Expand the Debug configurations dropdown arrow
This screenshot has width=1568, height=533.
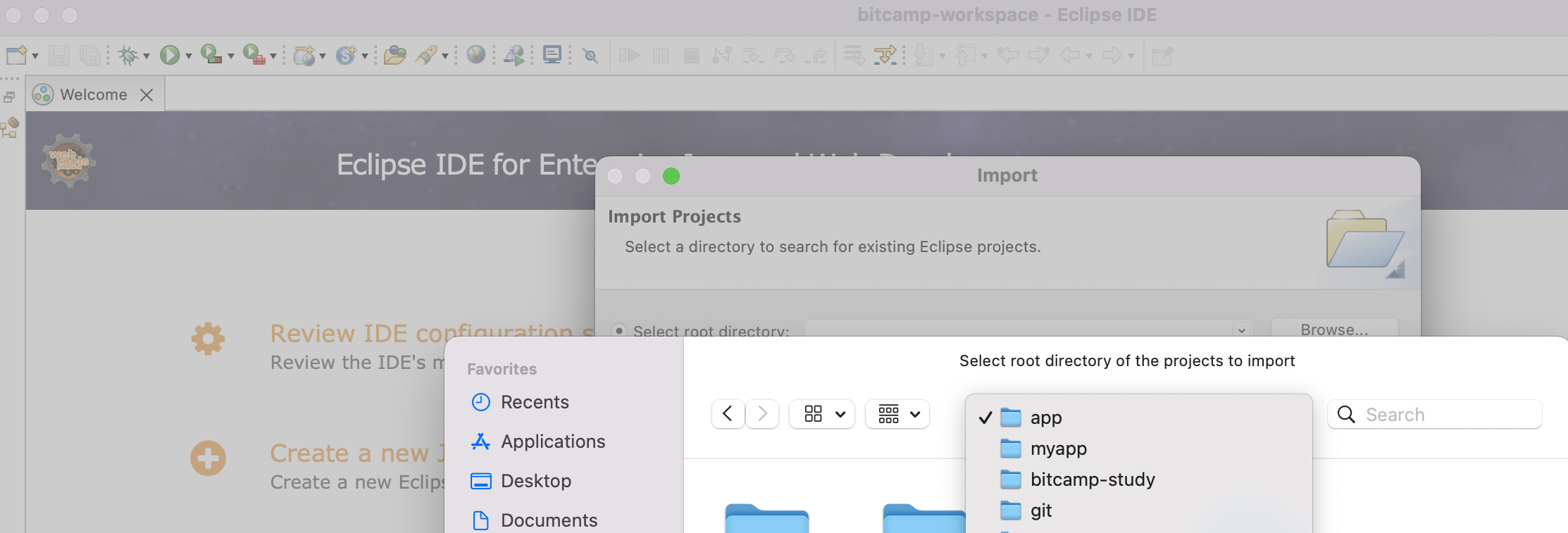tap(147, 56)
